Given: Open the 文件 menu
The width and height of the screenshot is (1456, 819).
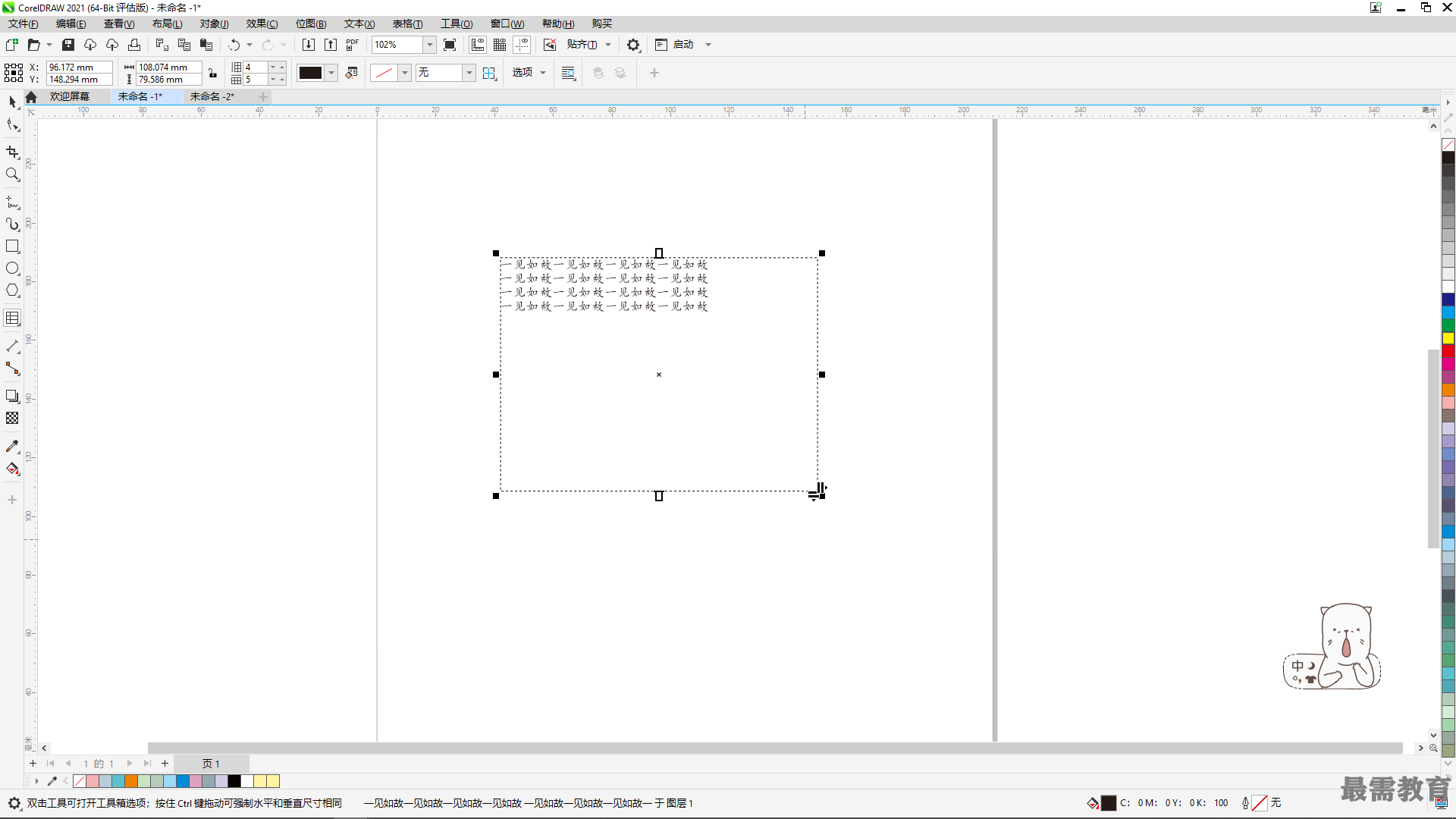Looking at the screenshot, I should pyautogui.click(x=23, y=24).
